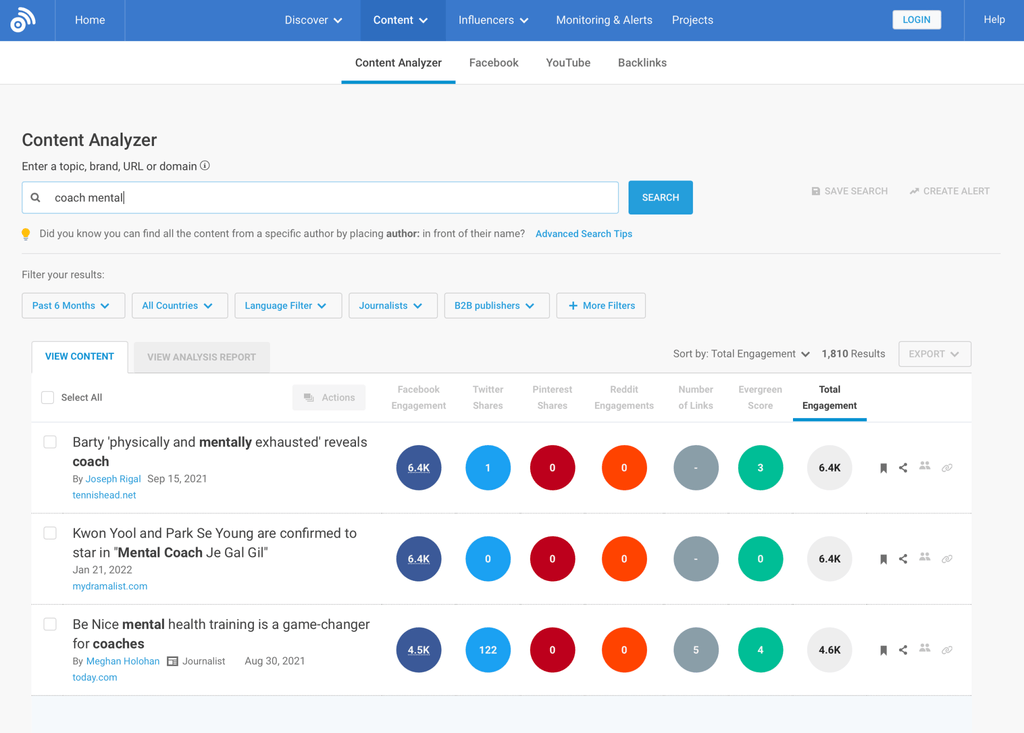Image resolution: width=1024 pixels, height=733 pixels.
Task: Share the Kwon Yool article
Action: tap(903, 559)
